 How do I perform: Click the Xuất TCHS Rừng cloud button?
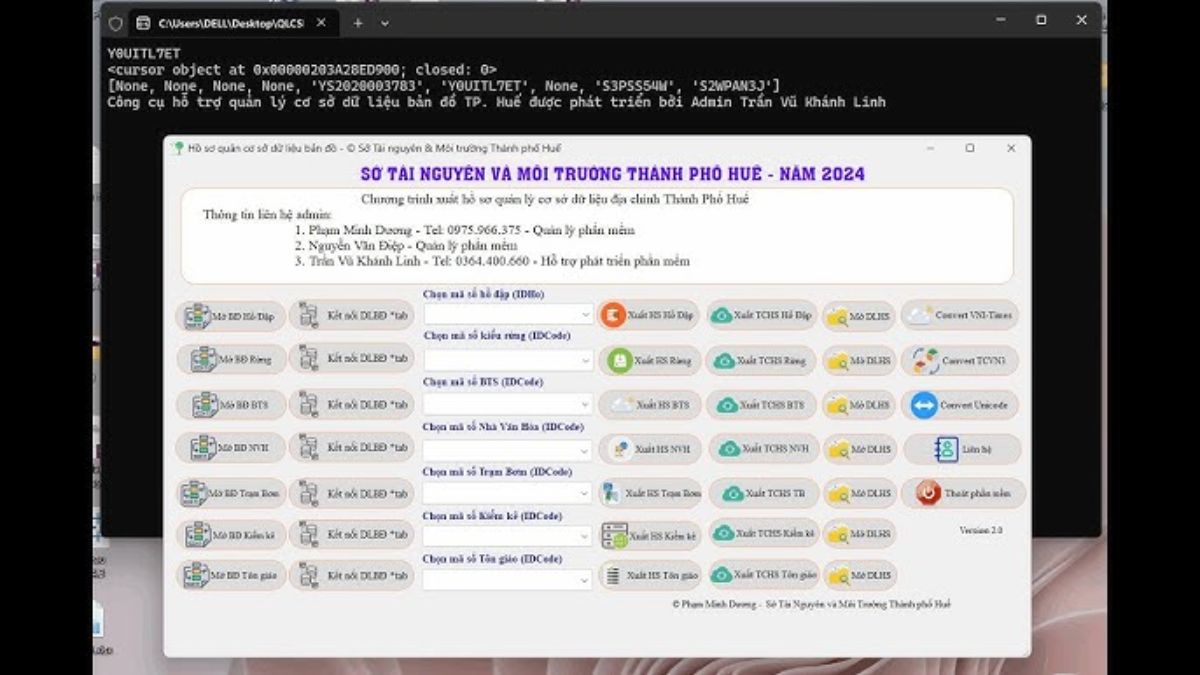point(763,360)
